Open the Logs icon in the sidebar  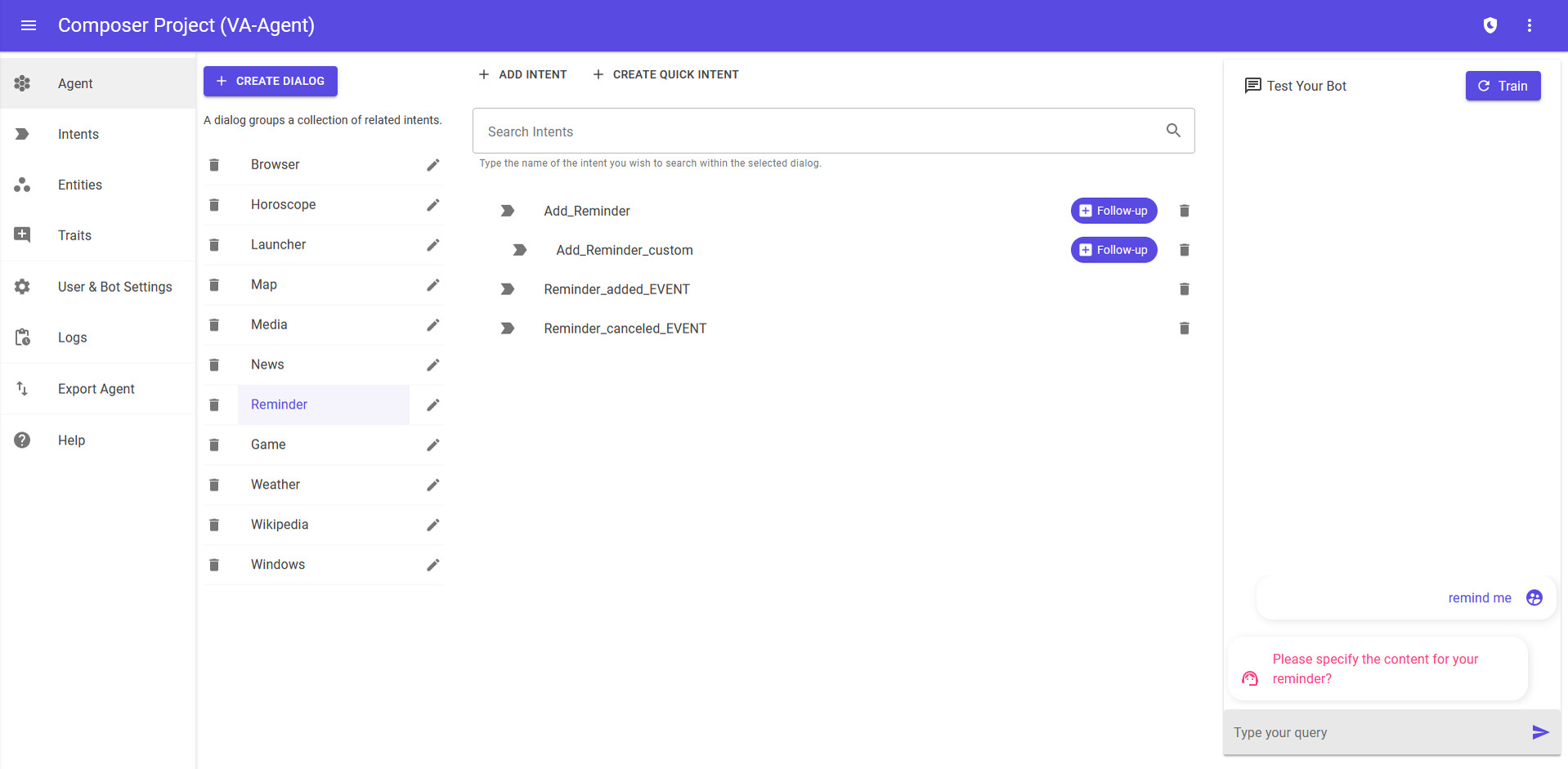point(21,337)
